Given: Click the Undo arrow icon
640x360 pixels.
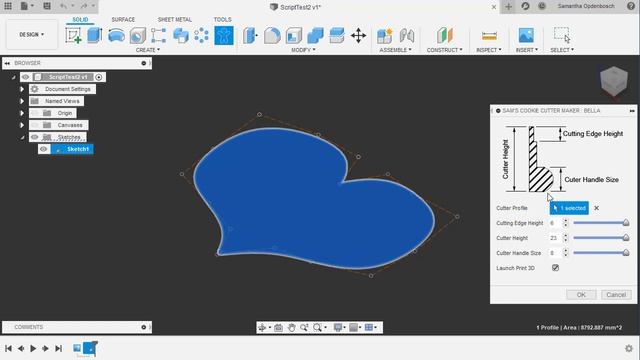Looking at the screenshot, I should pyautogui.click(x=63, y=6).
